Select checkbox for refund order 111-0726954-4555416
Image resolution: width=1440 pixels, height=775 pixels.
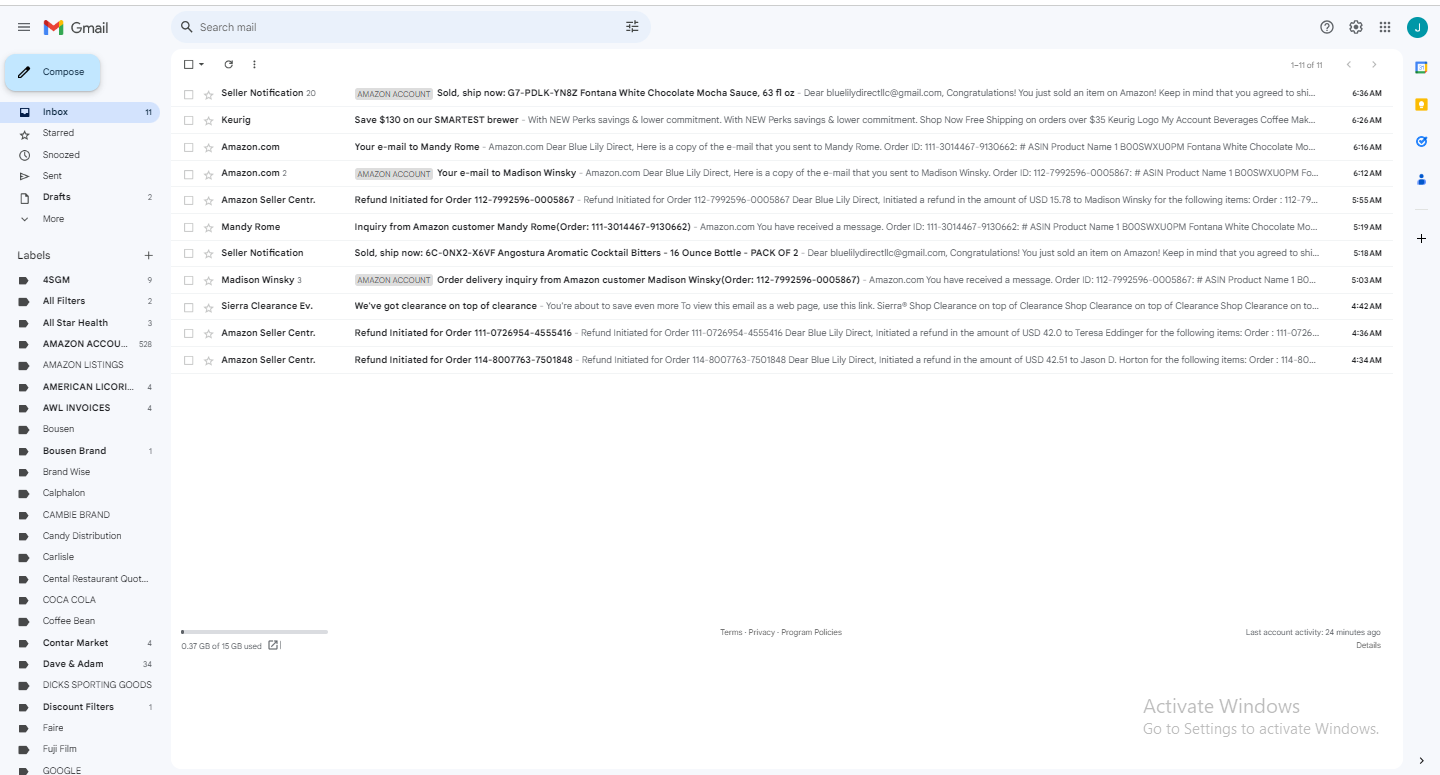pyautogui.click(x=188, y=333)
